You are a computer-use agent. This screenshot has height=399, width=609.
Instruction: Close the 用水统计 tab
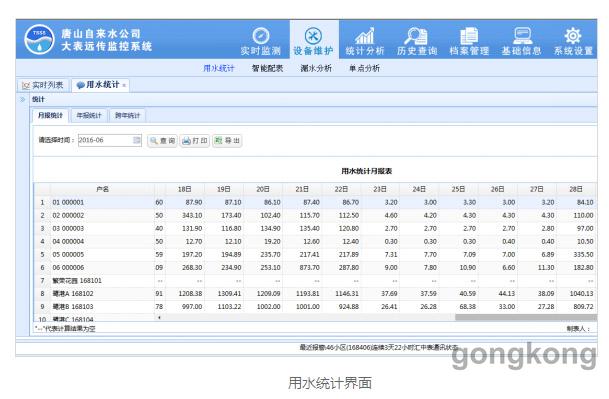click(x=124, y=85)
